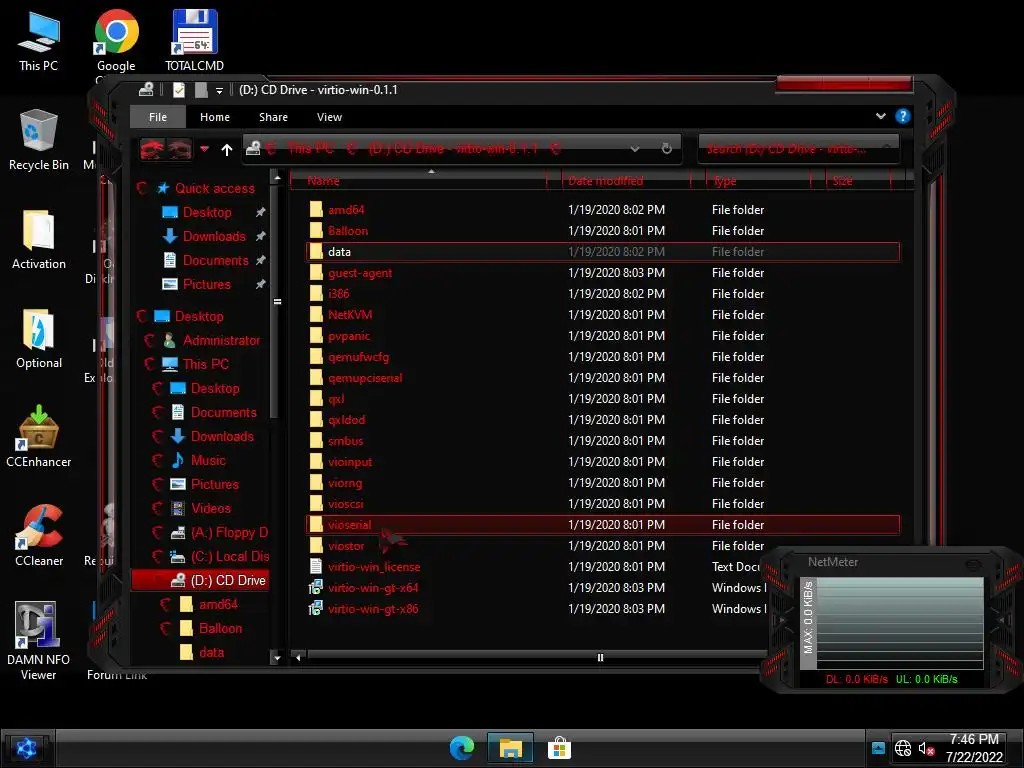Viewport: 1024px width, 768px height.
Task: Open the network globe tray icon
Action: (903, 748)
